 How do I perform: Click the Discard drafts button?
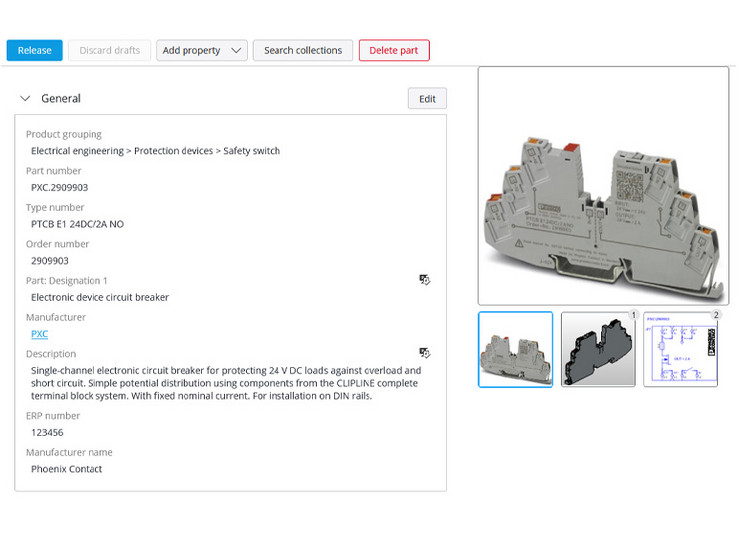click(110, 50)
